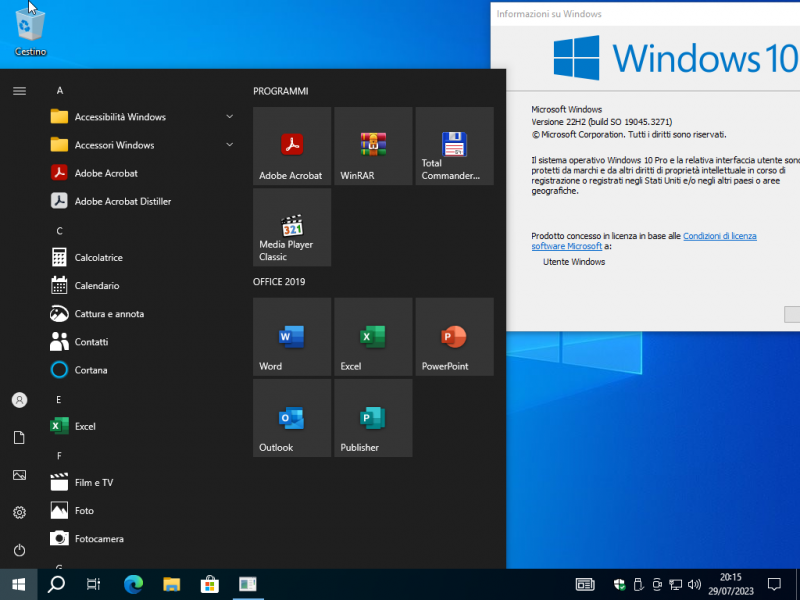The height and width of the screenshot is (600, 800).
Task: Launch the Publisher tile
Action: click(x=372, y=417)
